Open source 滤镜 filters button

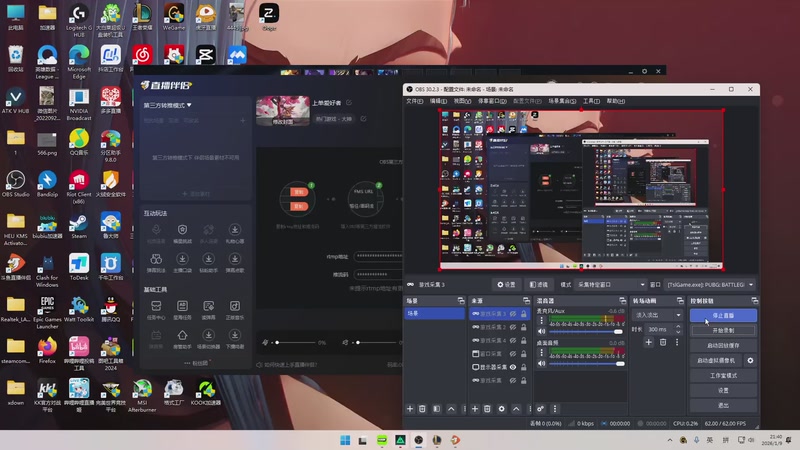coord(539,284)
